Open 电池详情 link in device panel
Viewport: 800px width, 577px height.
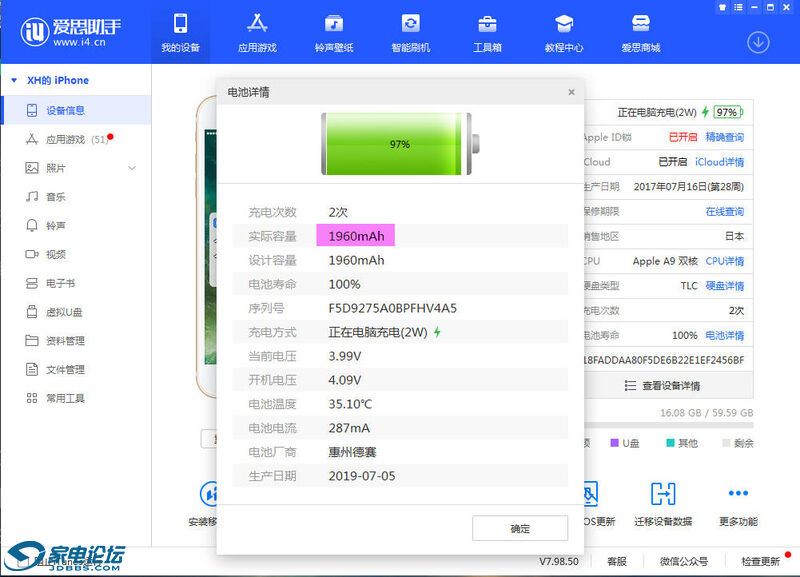coord(724,335)
